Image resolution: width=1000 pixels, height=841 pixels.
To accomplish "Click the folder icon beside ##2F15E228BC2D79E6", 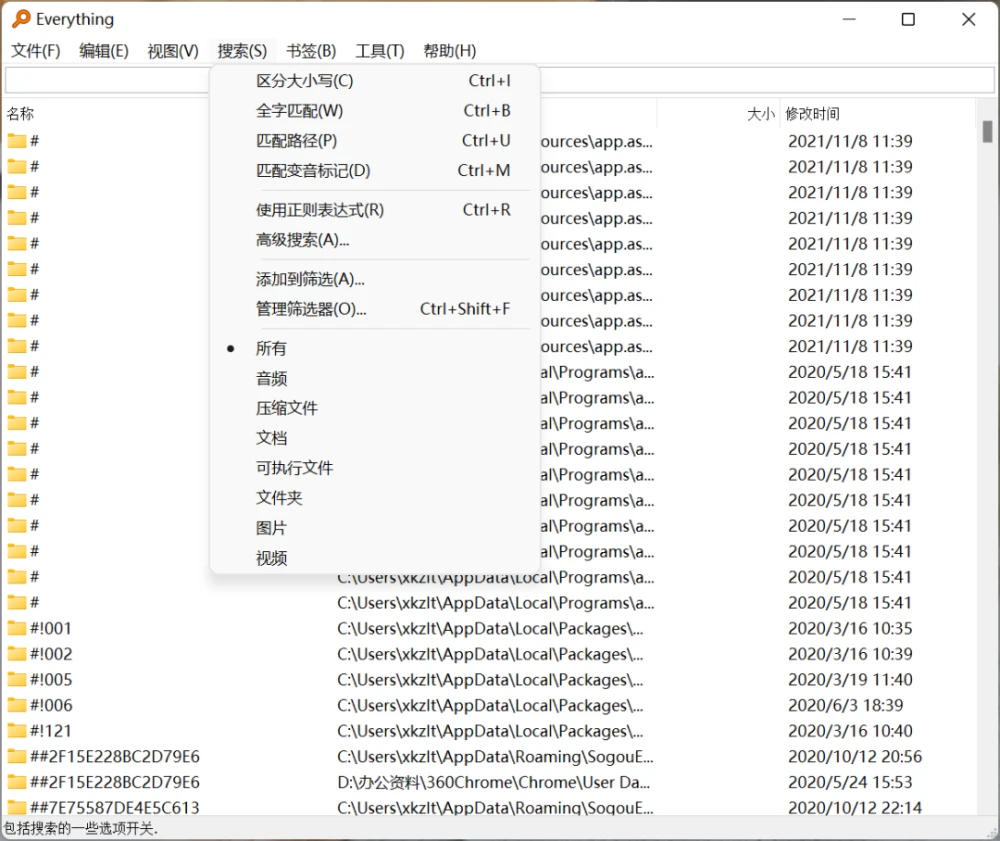I will point(19,756).
